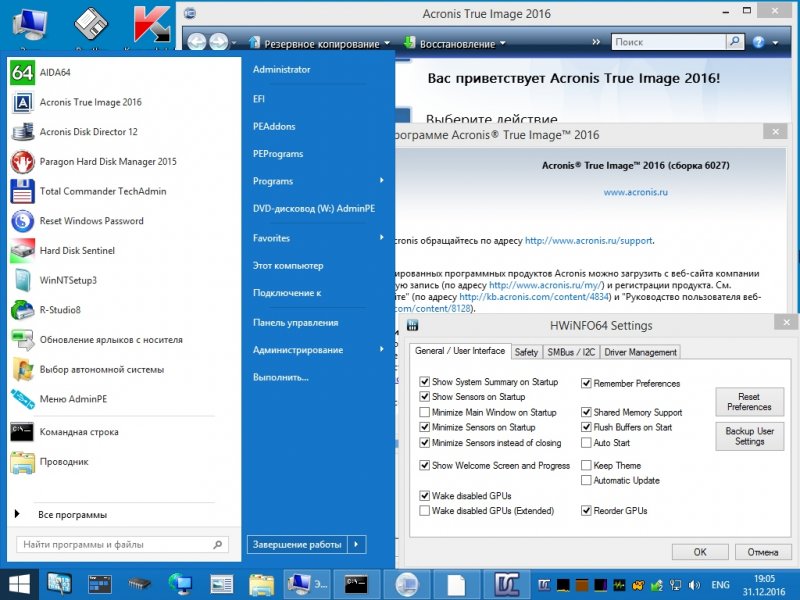Enable Auto Start checkbox
This screenshot has height=600, width=800.
coord(586,443)
